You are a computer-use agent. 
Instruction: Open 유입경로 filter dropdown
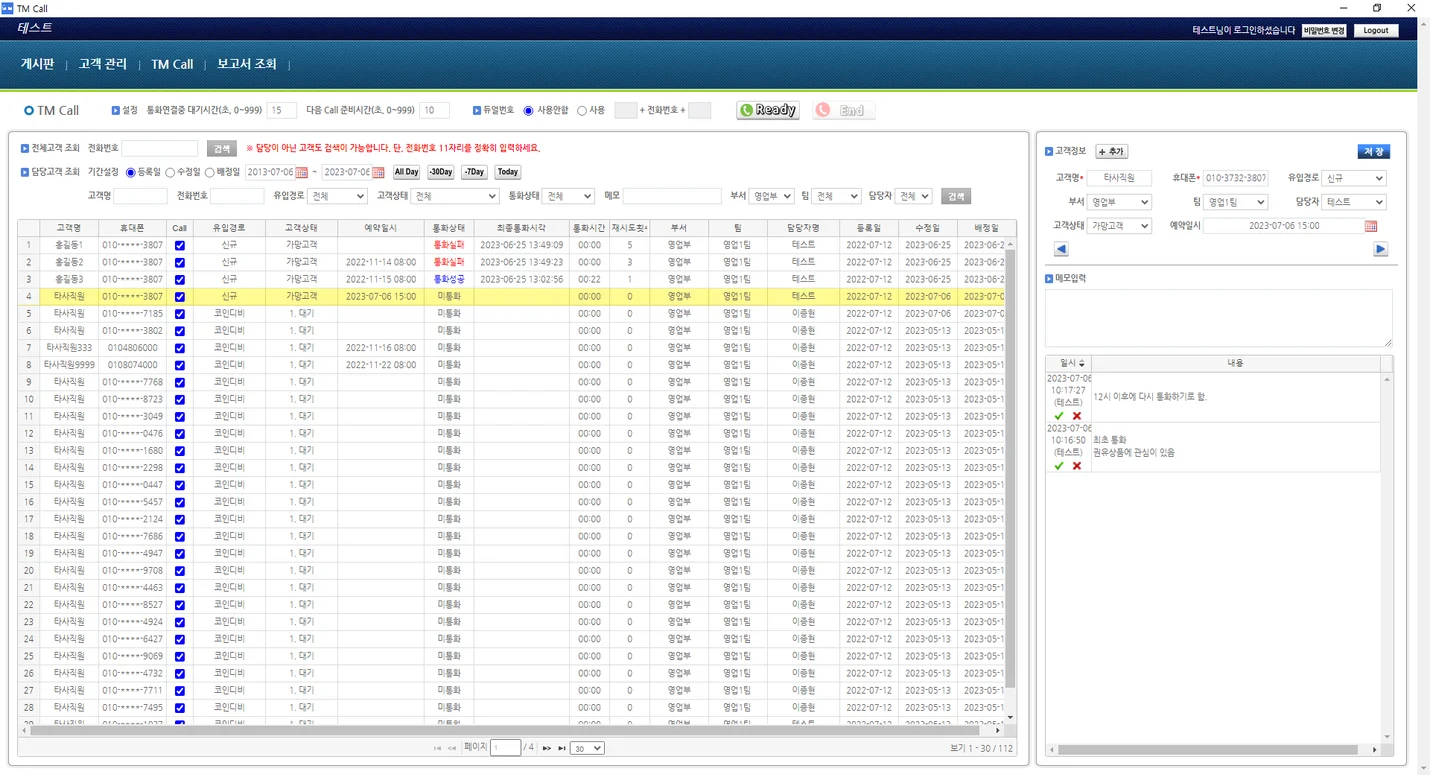tap(337, 196)
